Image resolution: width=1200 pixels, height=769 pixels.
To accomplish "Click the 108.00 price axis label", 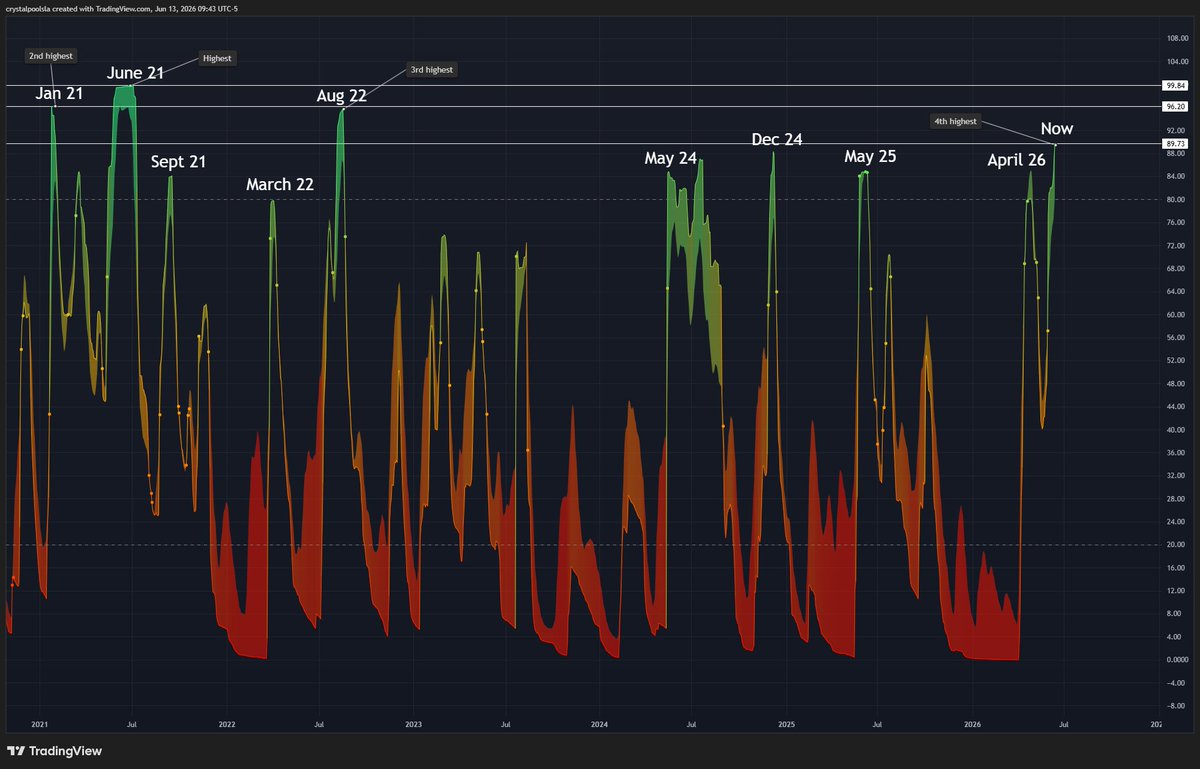I will (x=1176, y=38).
